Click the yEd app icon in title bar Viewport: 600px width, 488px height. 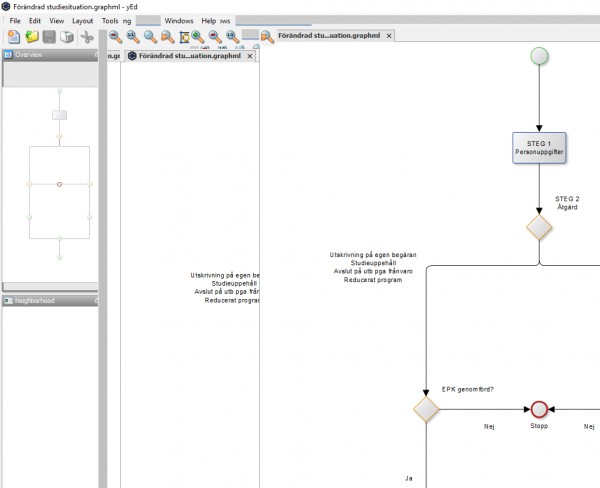coord(6,7)
